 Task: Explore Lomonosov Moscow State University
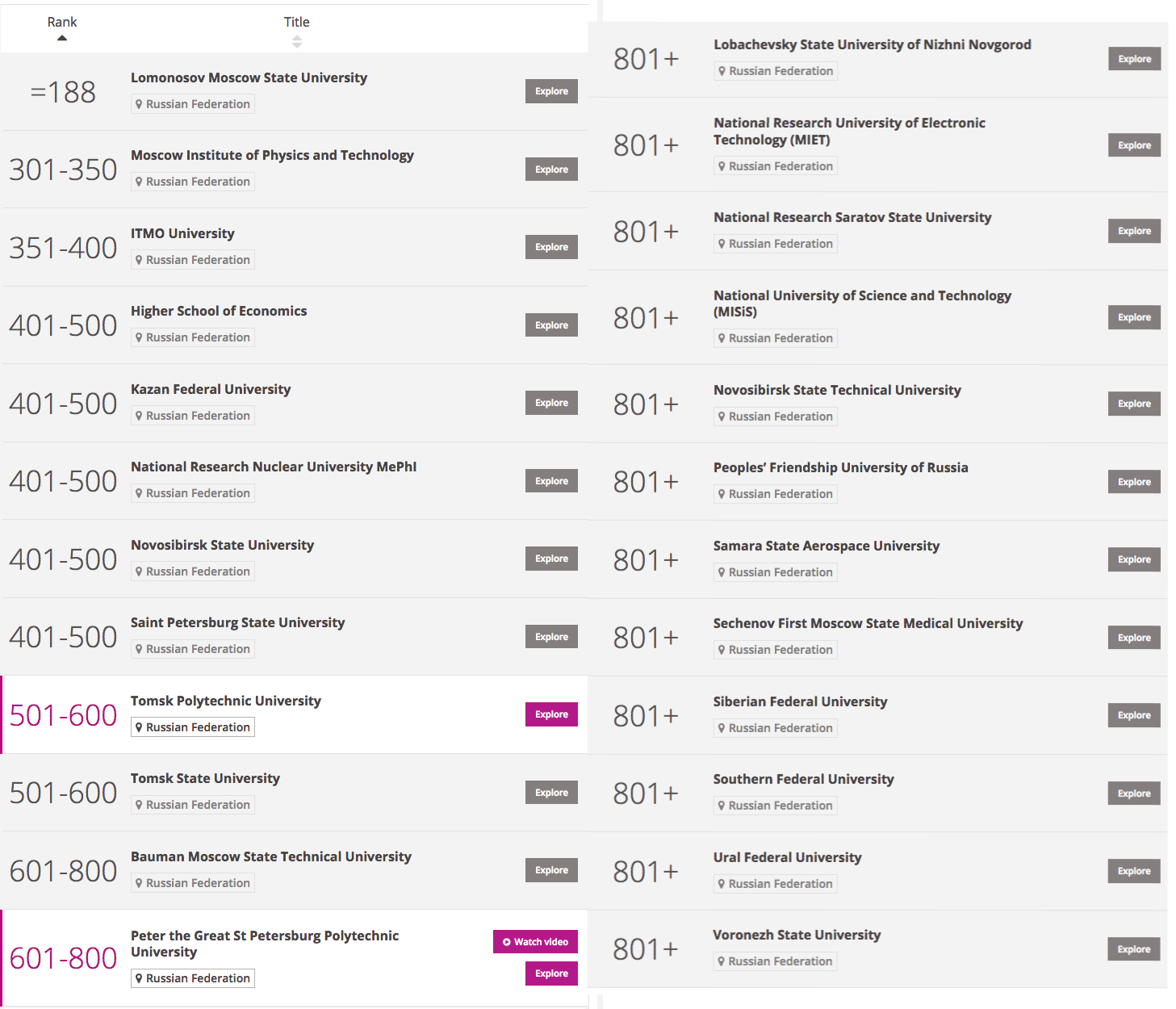(551, 91)
